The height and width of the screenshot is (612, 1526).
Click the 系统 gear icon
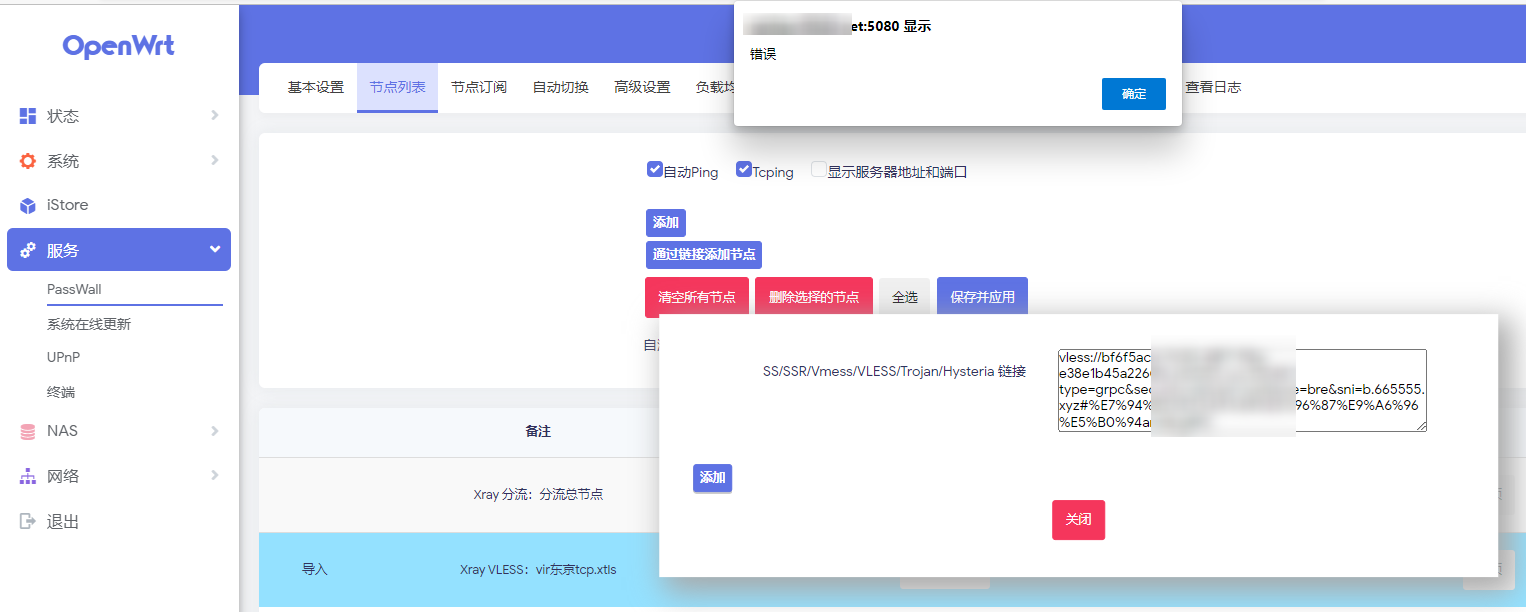click(28, 161)
